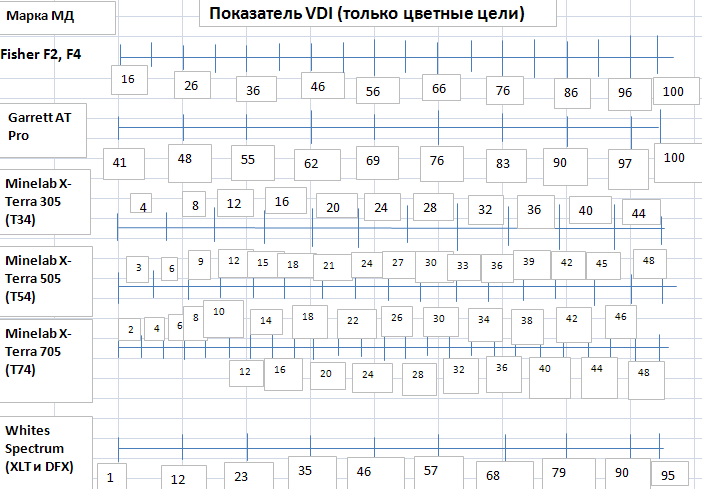Click the 'Показатель VDI (только цветные цели)' title box
This screenshot has width=702, height=489.
(x=378, y=13)
